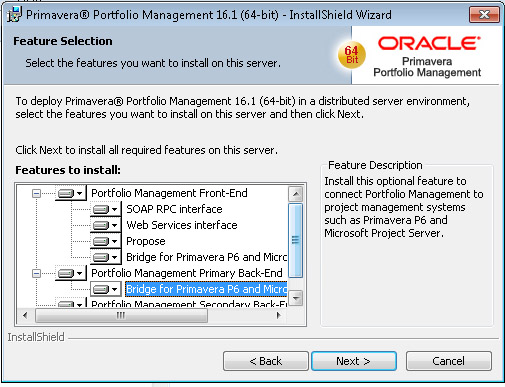Screen dimensions: 505x387
Task: Close the InstallShield Wizard window
Action: (484, 15)
